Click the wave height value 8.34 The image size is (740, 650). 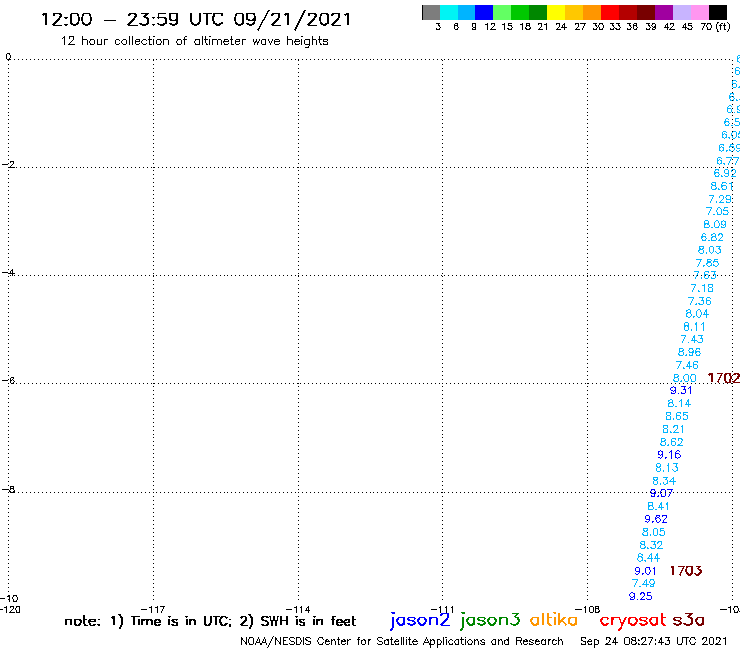coord(664,481)
